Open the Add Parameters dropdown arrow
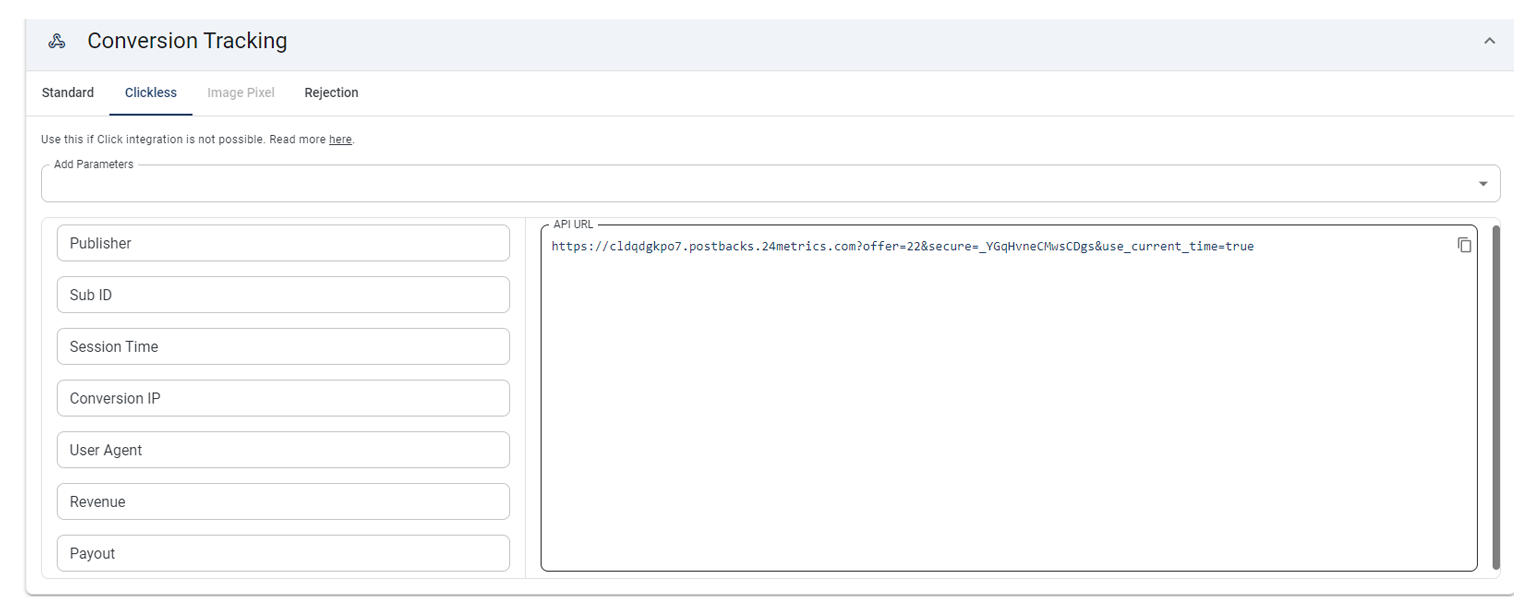The width and height of the screenshot is (1536, 616). click(1483, 184)
